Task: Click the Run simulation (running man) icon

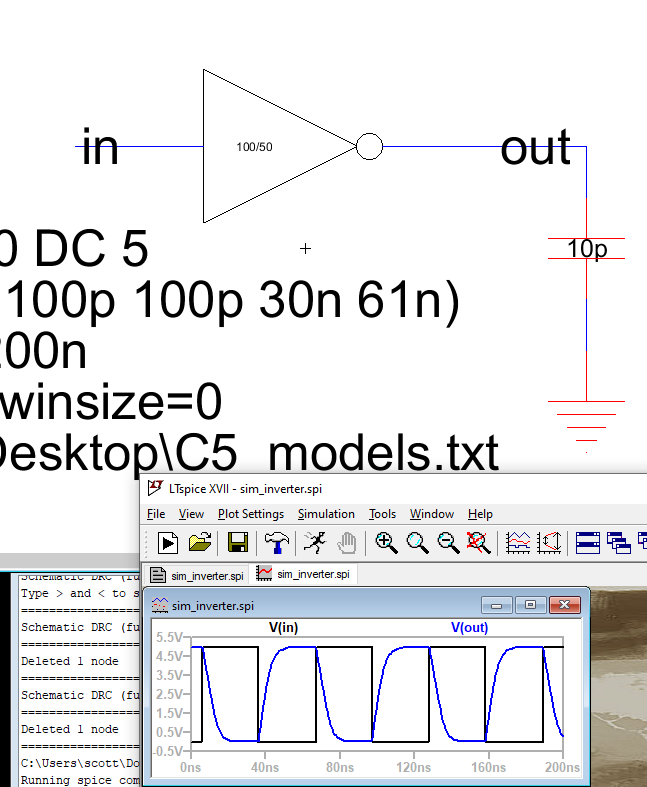Action: coord(315,542)
